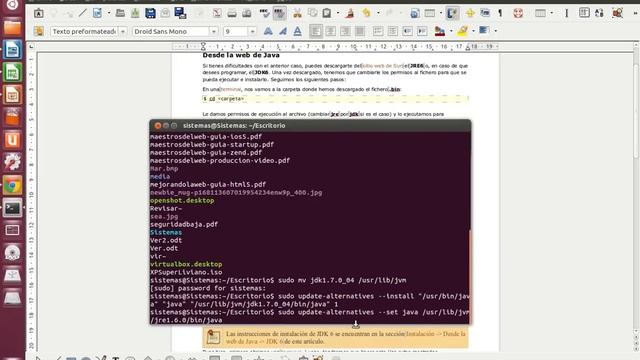Click 'Texto preformateado' style field
Viewport: 640px width, 360px height.
click(84, 31)
